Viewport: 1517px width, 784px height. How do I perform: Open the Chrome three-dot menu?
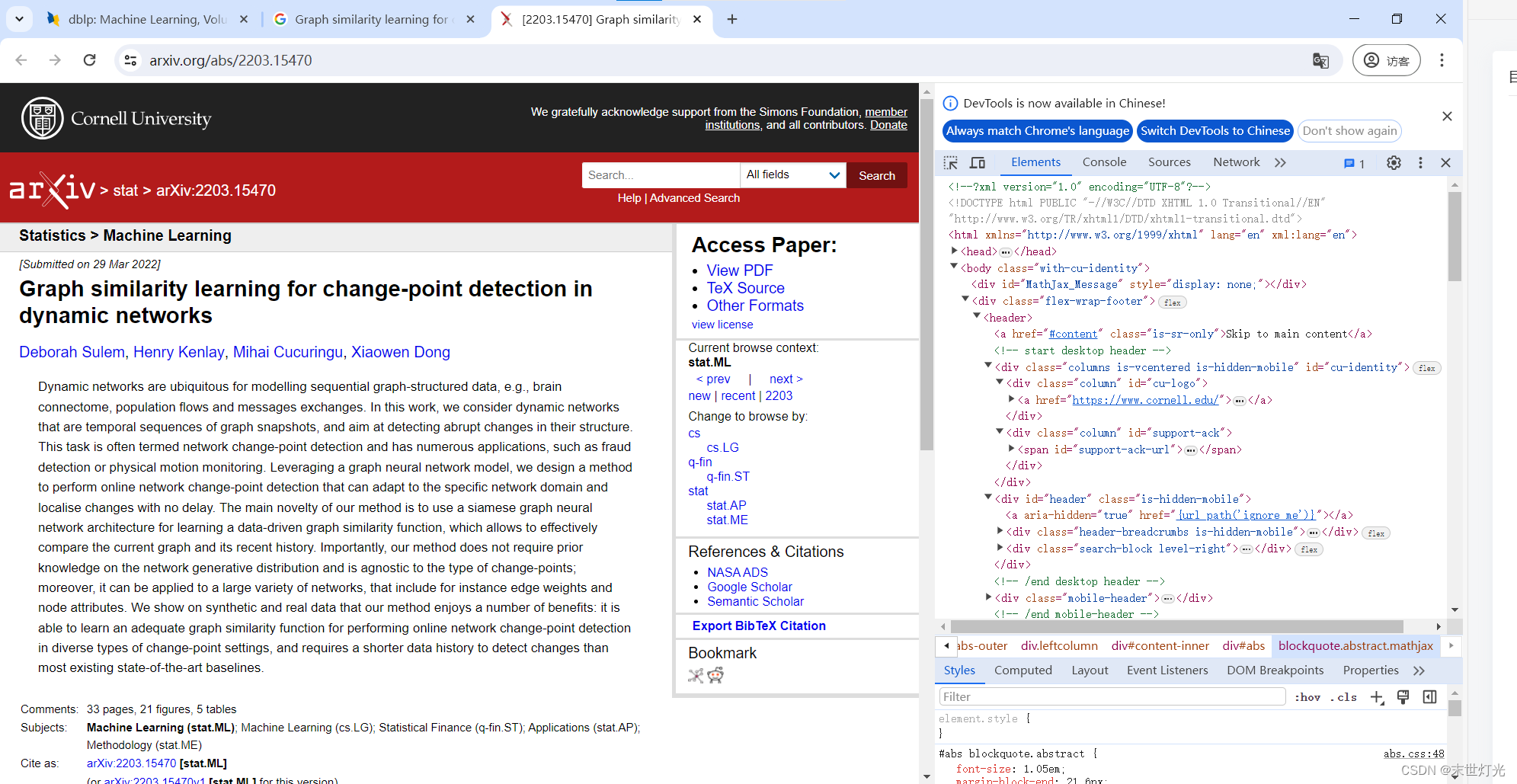(1442, 60)
